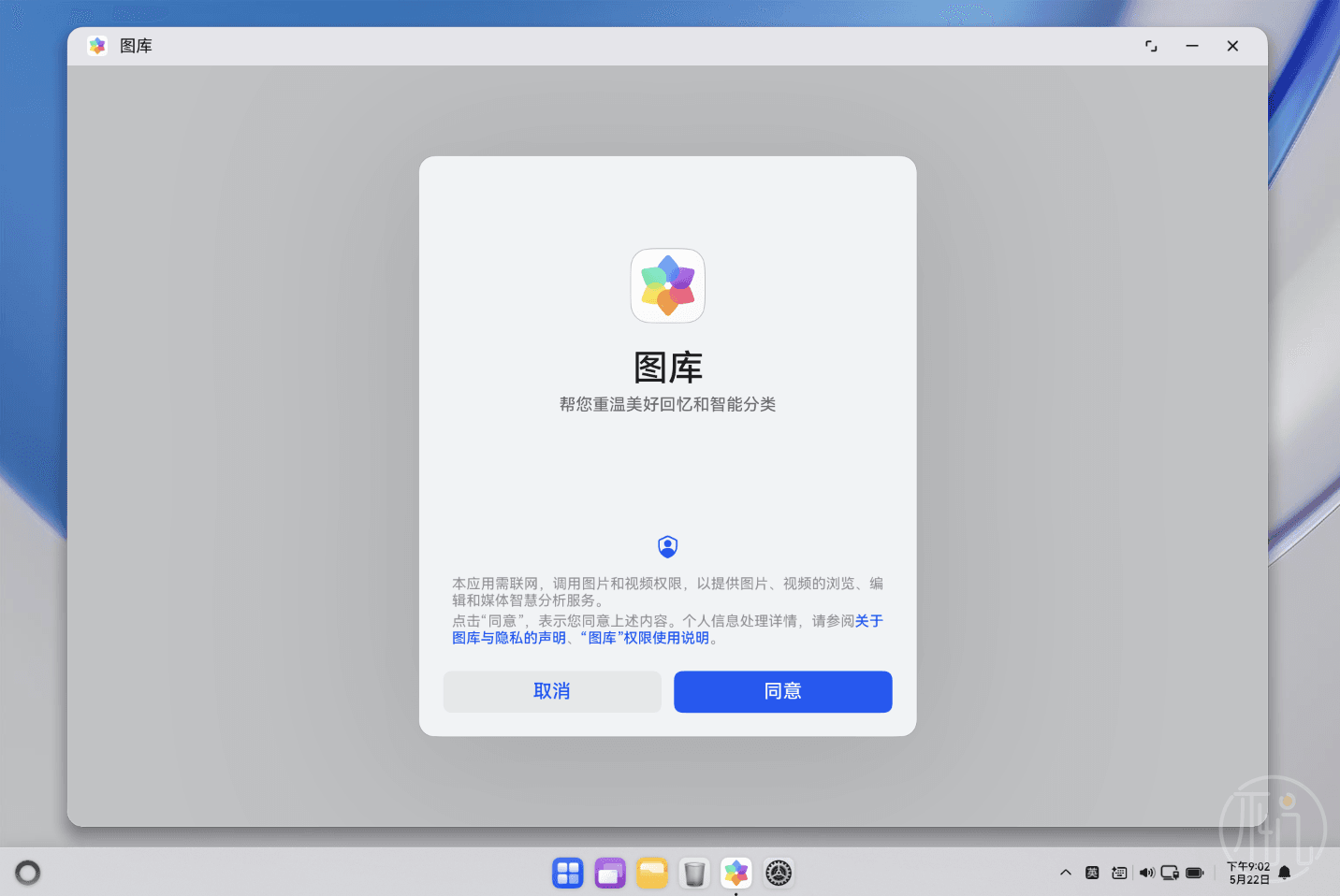This screenshot has width=1340, height=896.
Task: Open the yellow Files folder in the dock
Action: (652, 873)
